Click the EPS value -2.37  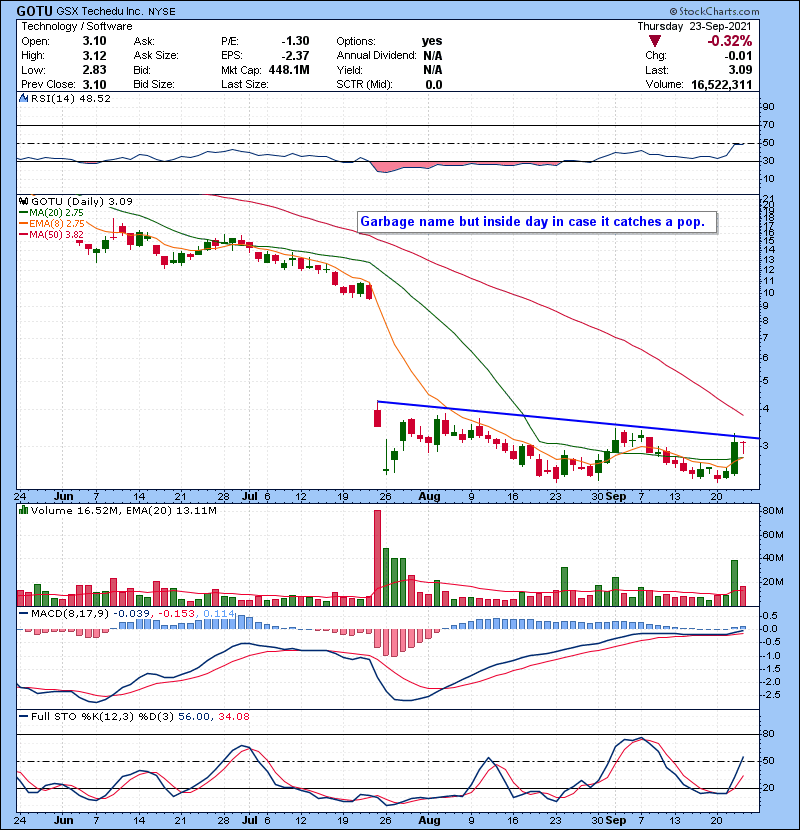click(x=295, y=56)
